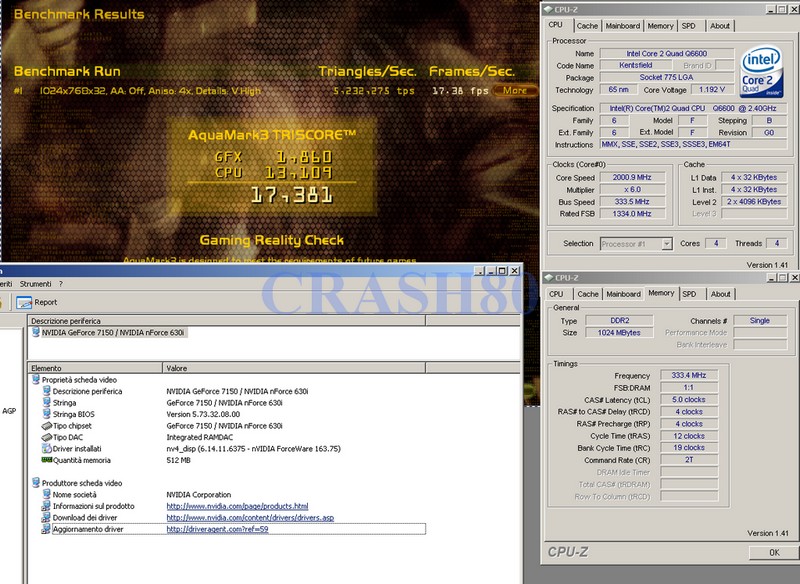Screen dimensions: 800x584
Task: Click the Multiplier x 6.0 field
Action: click(632, 190)
